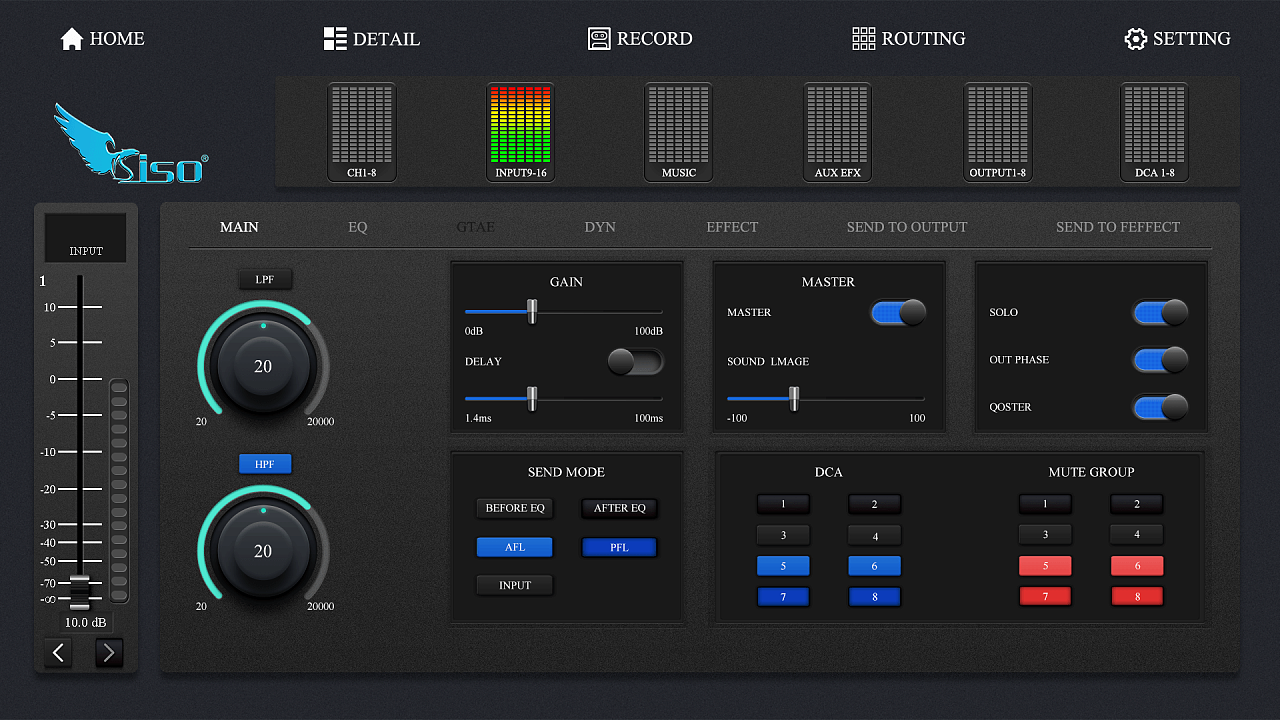Select the OUTPUT1-8 meter group
Viewport: 1280px width, 720px height.
[997, 132]
